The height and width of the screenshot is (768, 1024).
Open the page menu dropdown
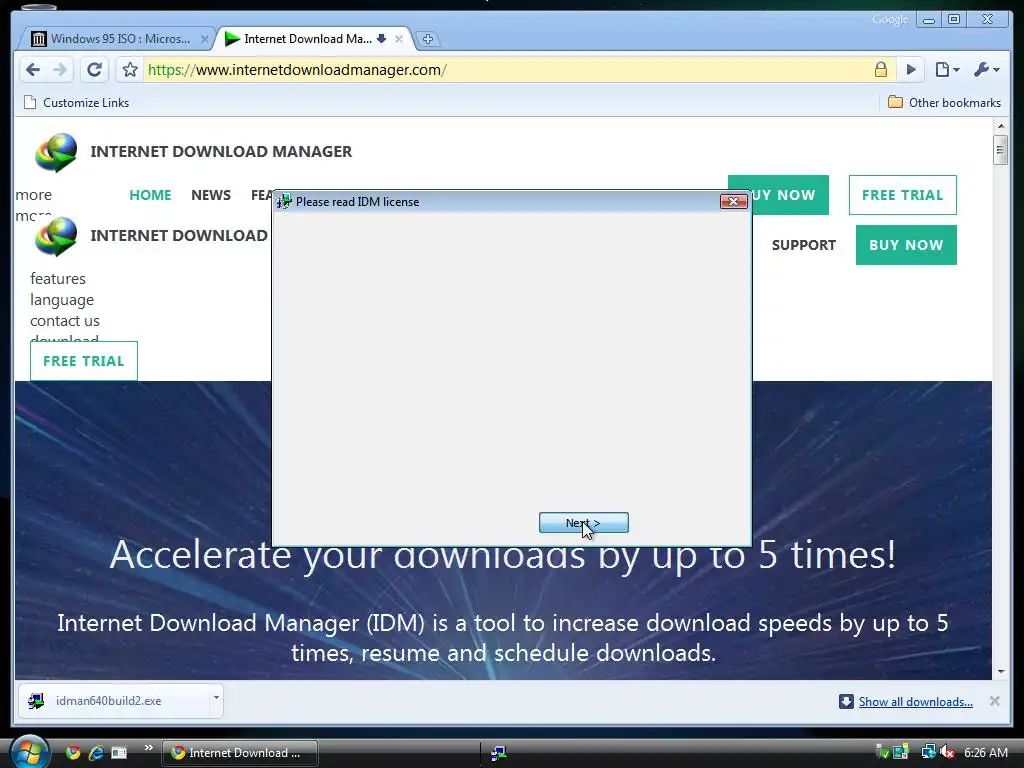[947, 70]
